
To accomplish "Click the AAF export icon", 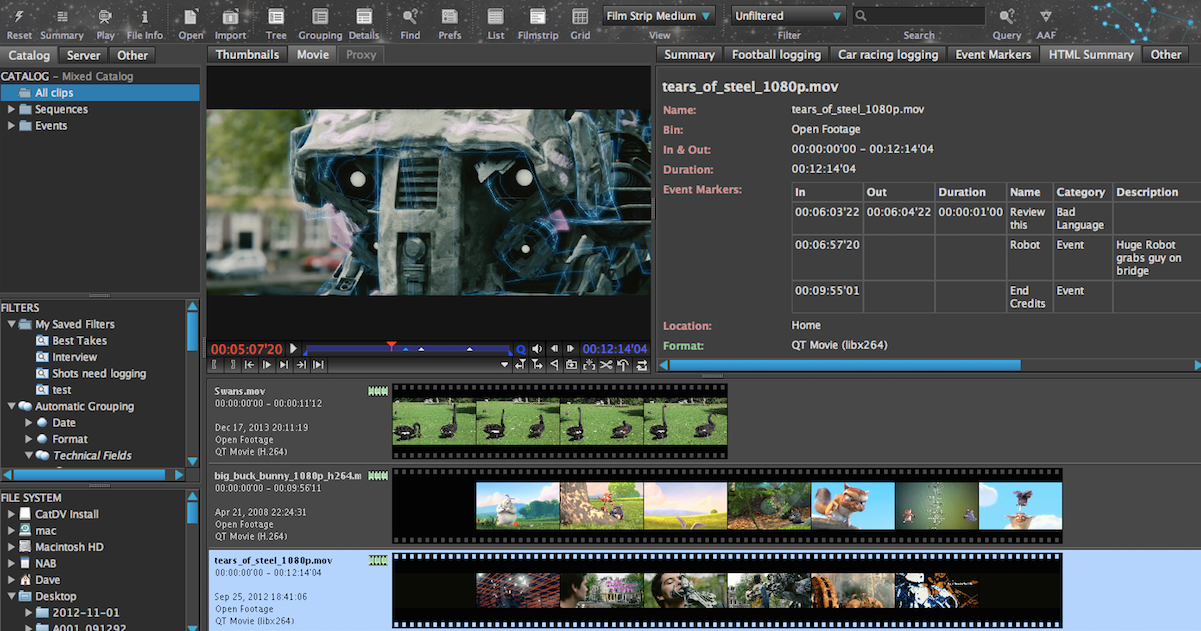I will pyautogui.click(x=1046, y=16).
